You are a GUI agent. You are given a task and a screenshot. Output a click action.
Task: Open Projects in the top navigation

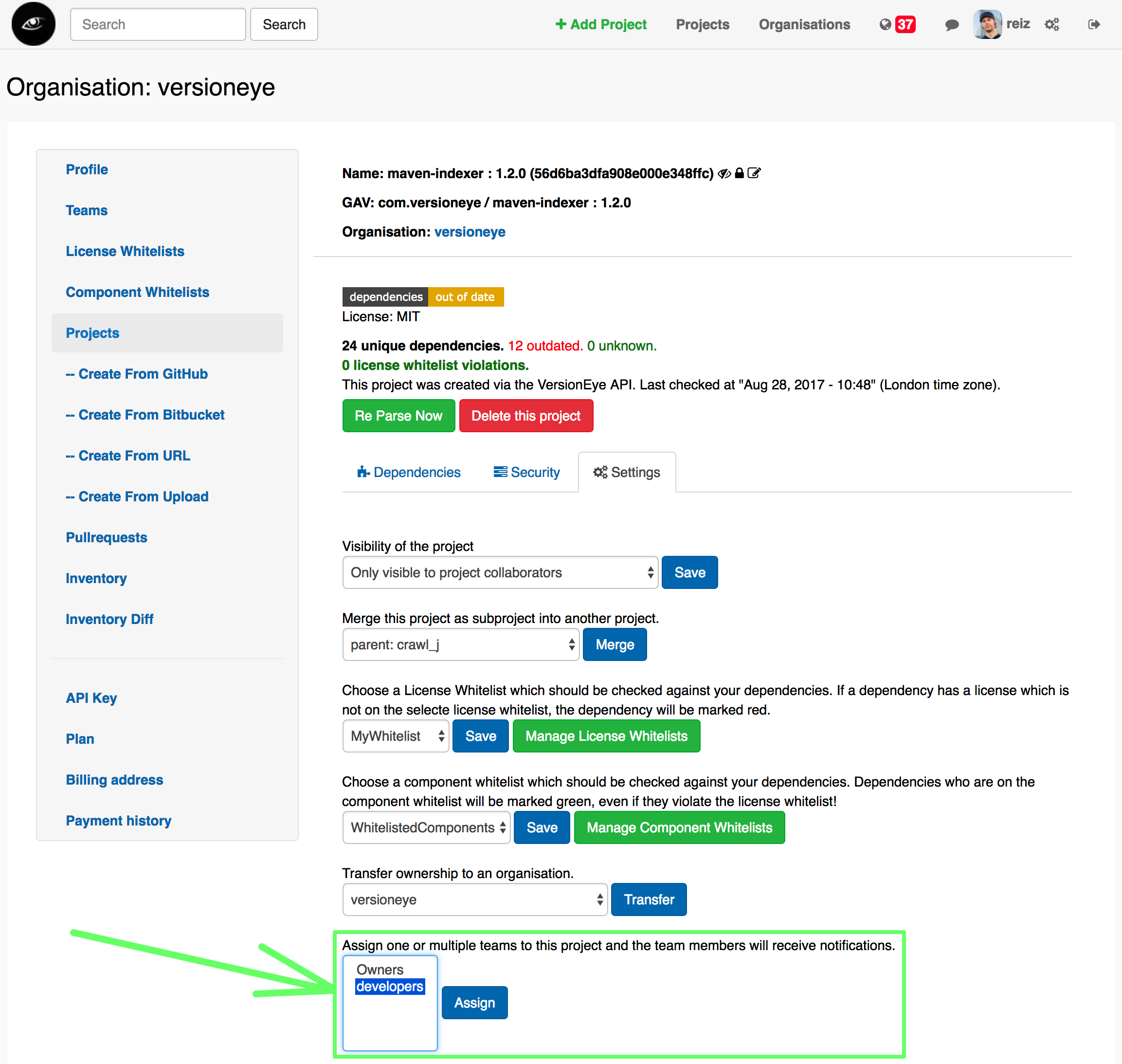pos(703,24)
